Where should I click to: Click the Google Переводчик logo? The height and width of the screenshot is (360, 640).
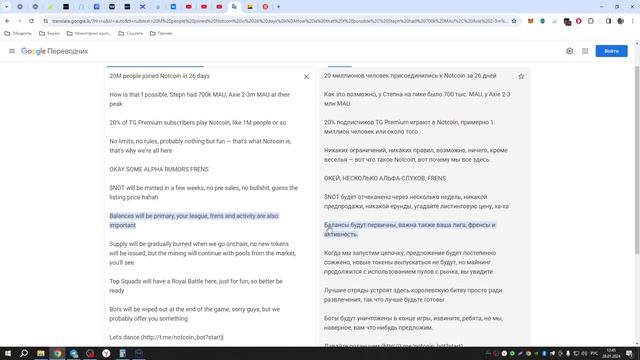tap(55, 51)
